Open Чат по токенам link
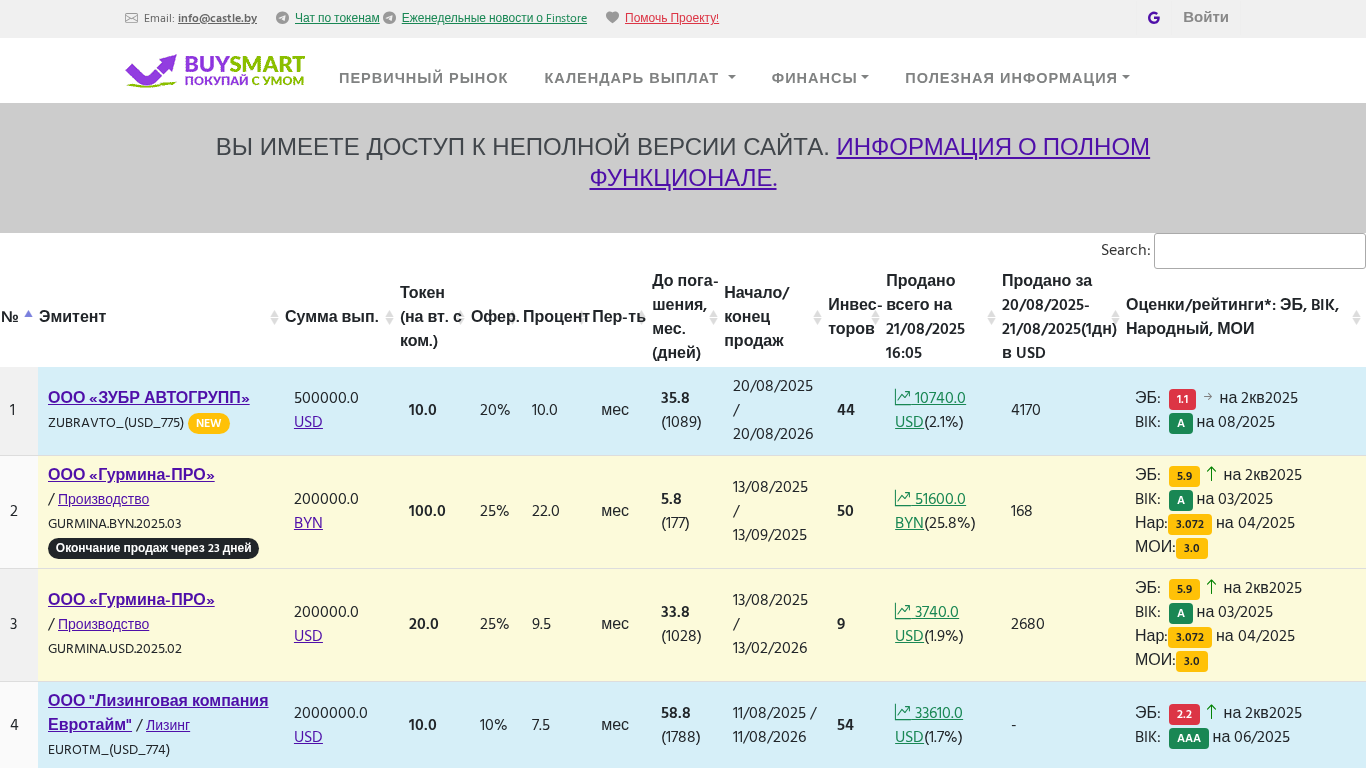This screenshot has width=1366, height=768. pyautogui.click(x=337, y=18)
